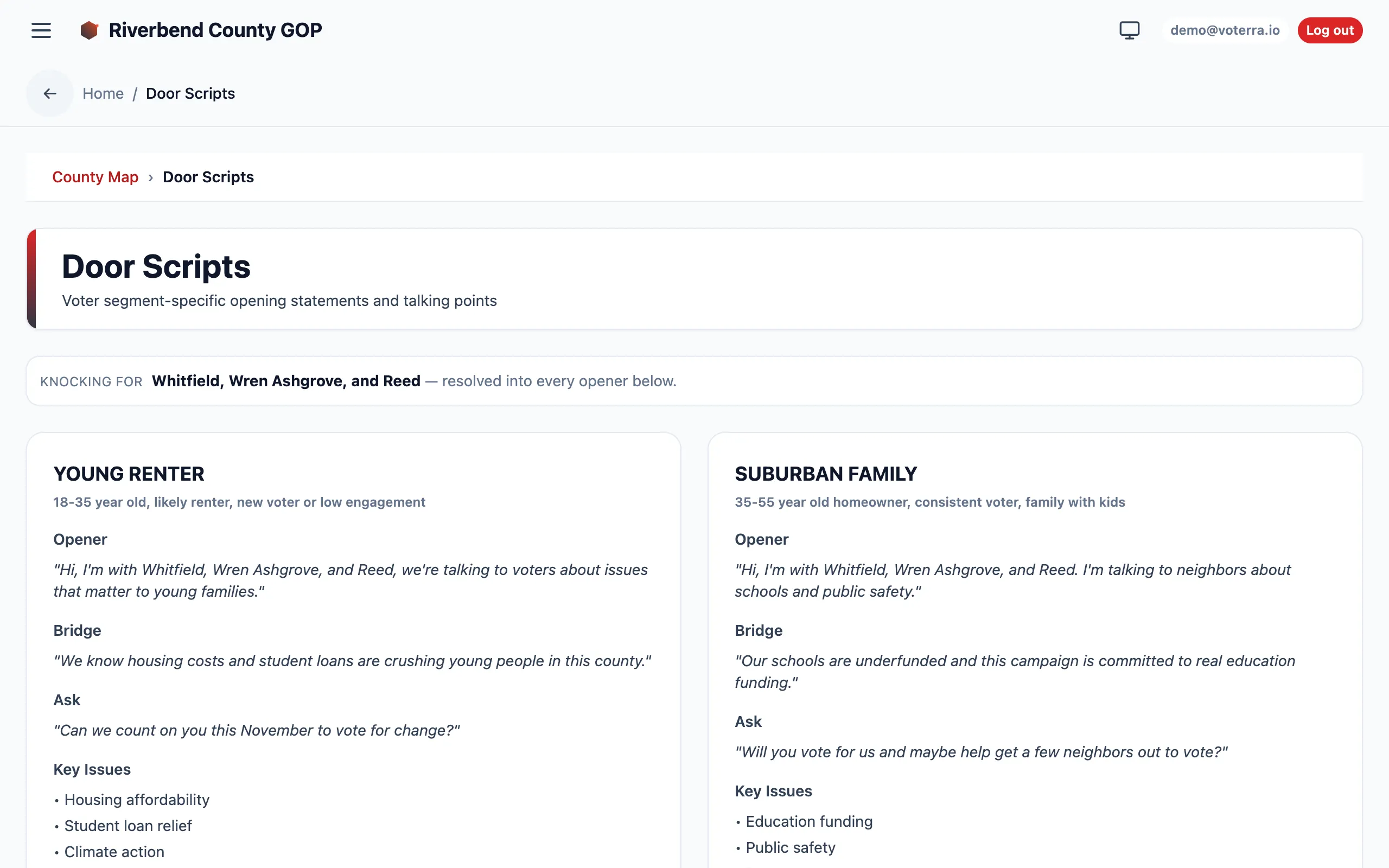Select the Climate action key issue
The width and height of the screenshot is (1389, 868).
point(114,851)
